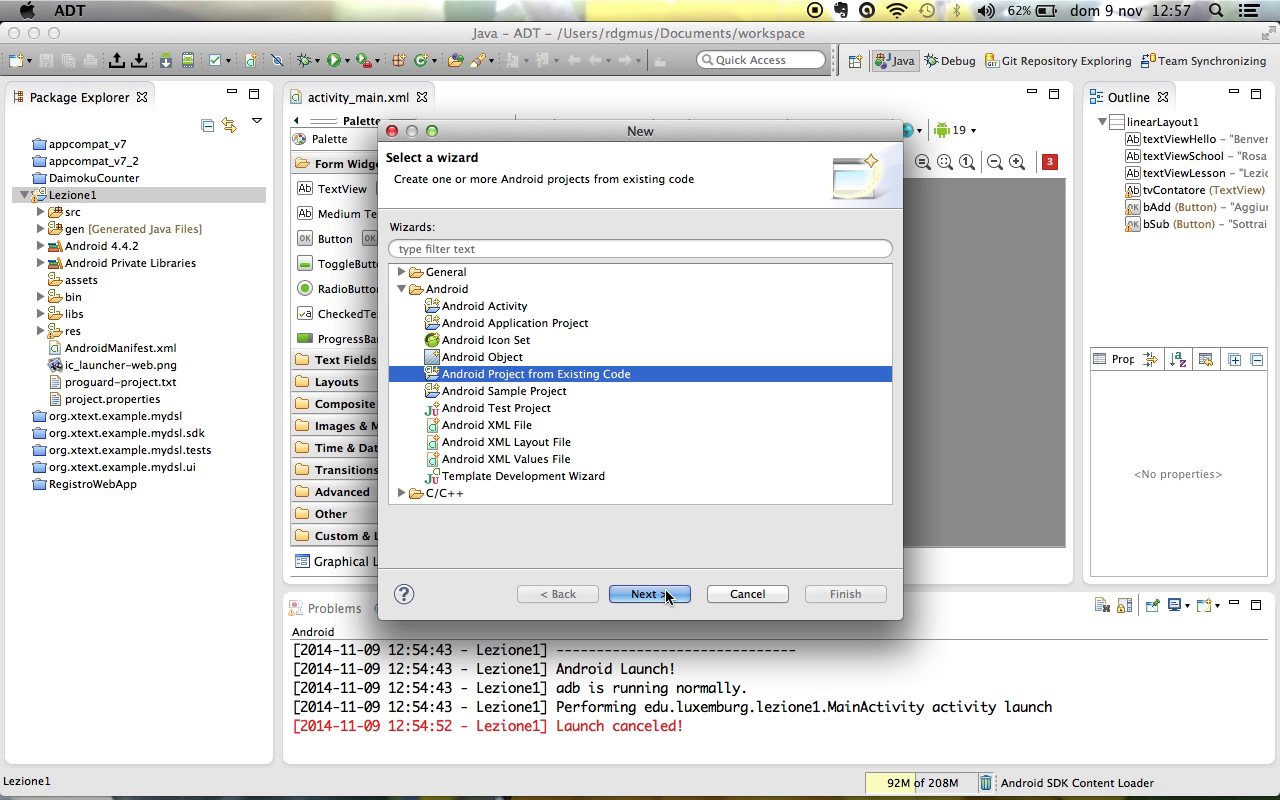This screenshot has height=800, width=1280.
Task: Click the Pin Console icon
Action: (x=1152, y=605)
